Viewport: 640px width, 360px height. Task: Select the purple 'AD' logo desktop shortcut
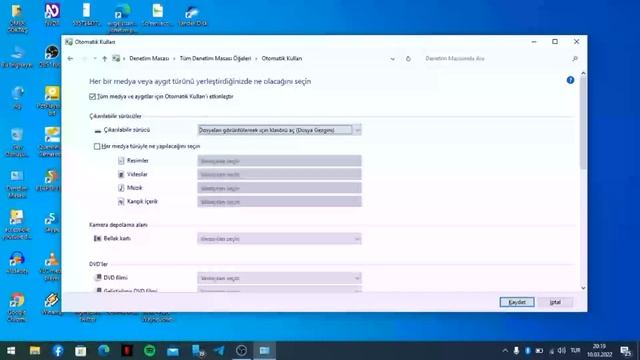pyautogui.click(x=52, y=14)
